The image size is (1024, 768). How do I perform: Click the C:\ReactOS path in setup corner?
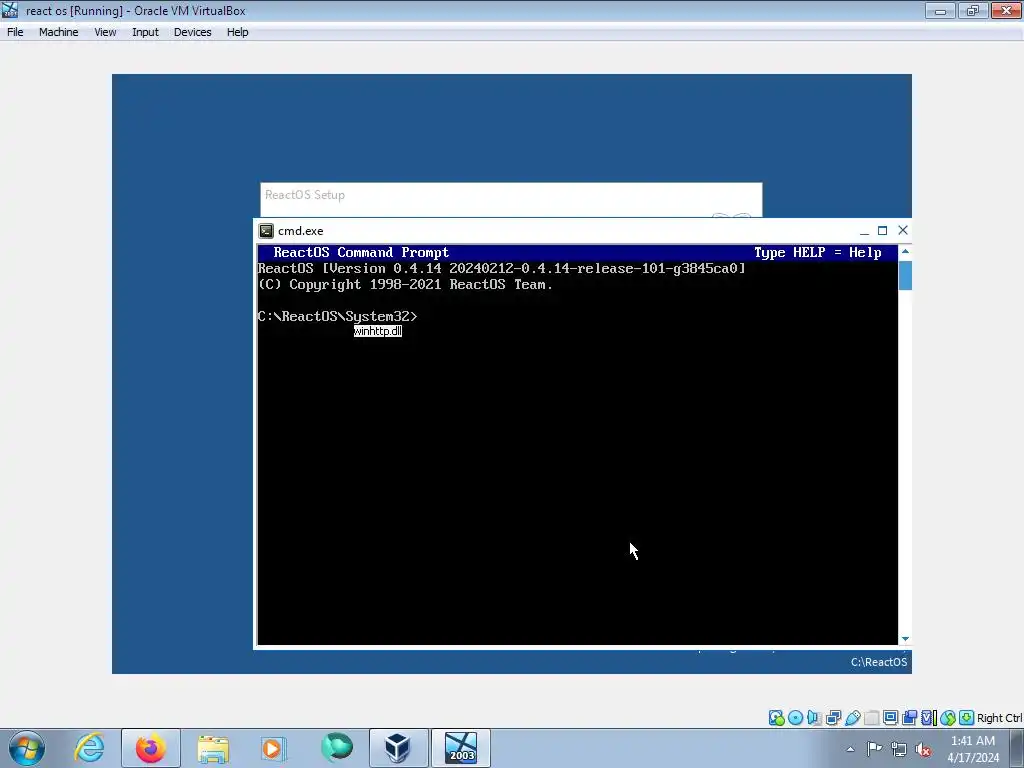pyautogui.click(x=878, y=662)
